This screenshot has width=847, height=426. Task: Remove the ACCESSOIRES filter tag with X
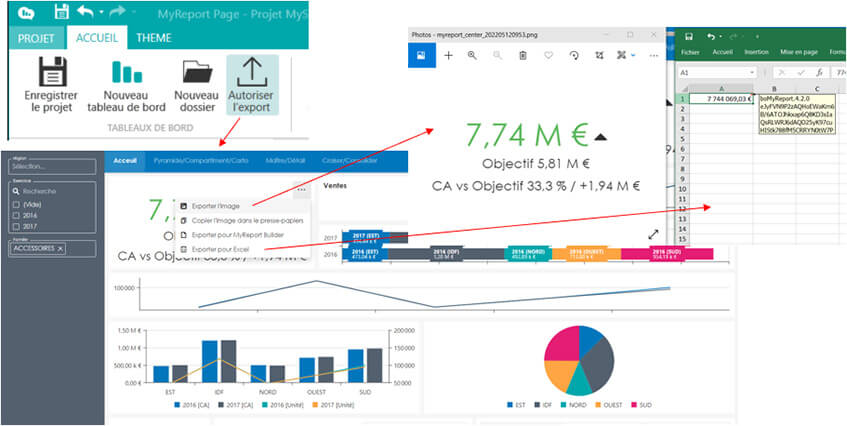point(60,248)
